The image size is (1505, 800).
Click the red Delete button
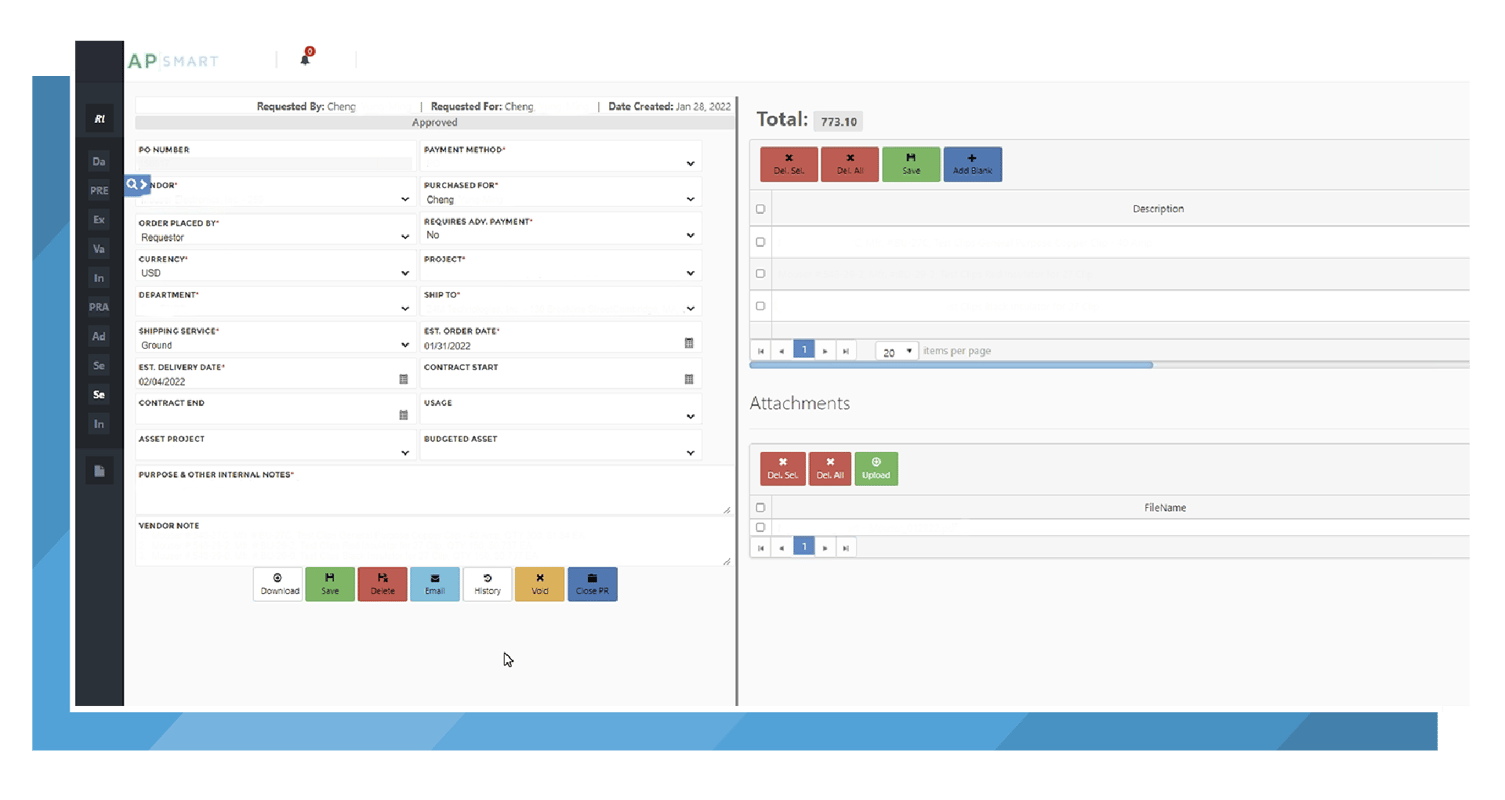point(382,584)
